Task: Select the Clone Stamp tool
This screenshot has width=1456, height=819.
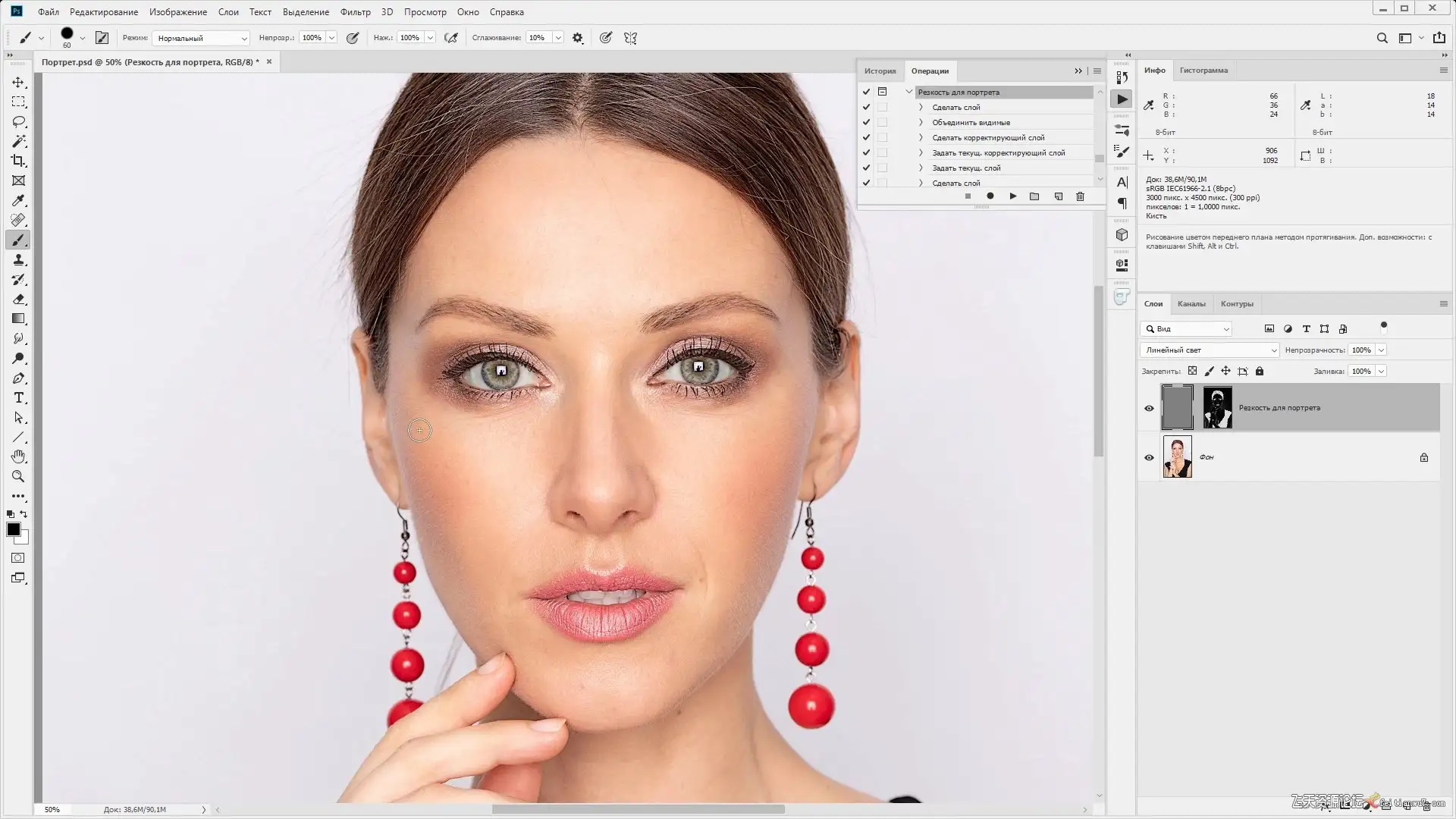Action: (19, 260)
